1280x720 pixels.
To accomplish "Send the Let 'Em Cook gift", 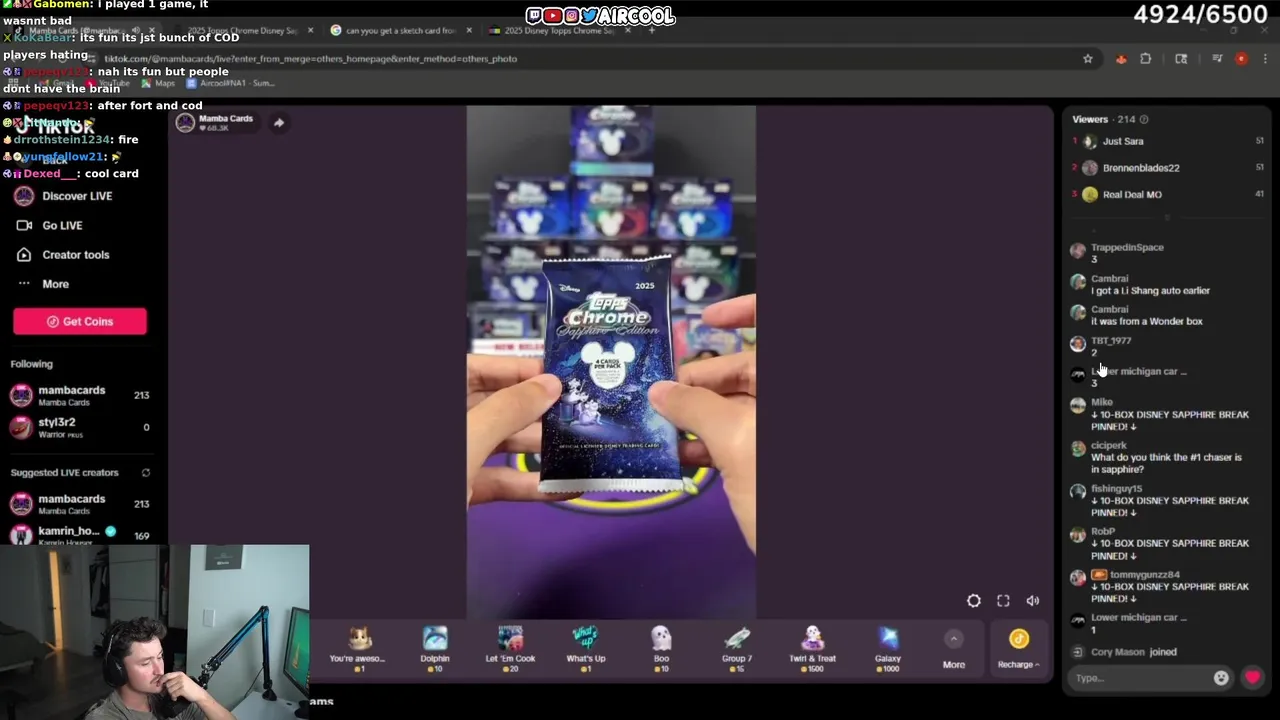I will (x=510, y=647).
